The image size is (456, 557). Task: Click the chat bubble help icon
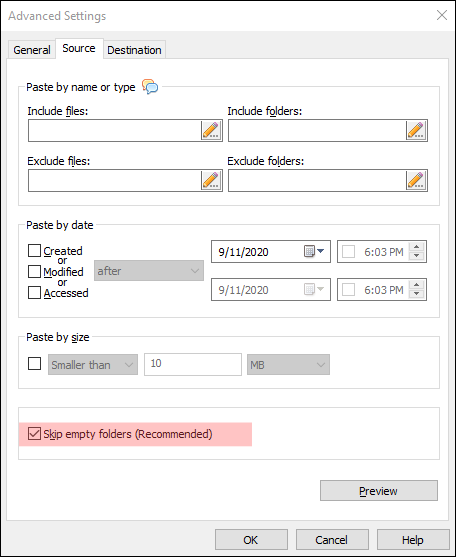pos(150,86)
